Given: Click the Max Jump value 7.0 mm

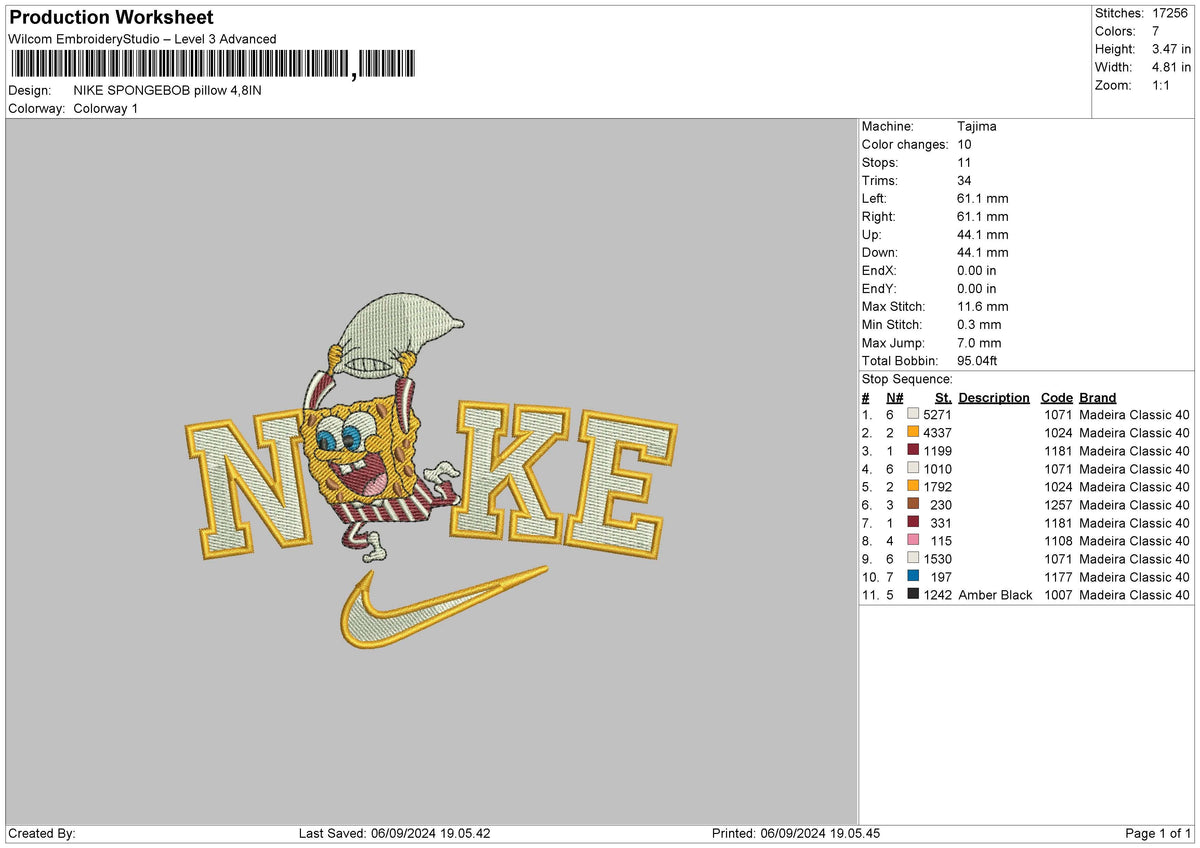Looking at the screenshot, I should (979, 342).
